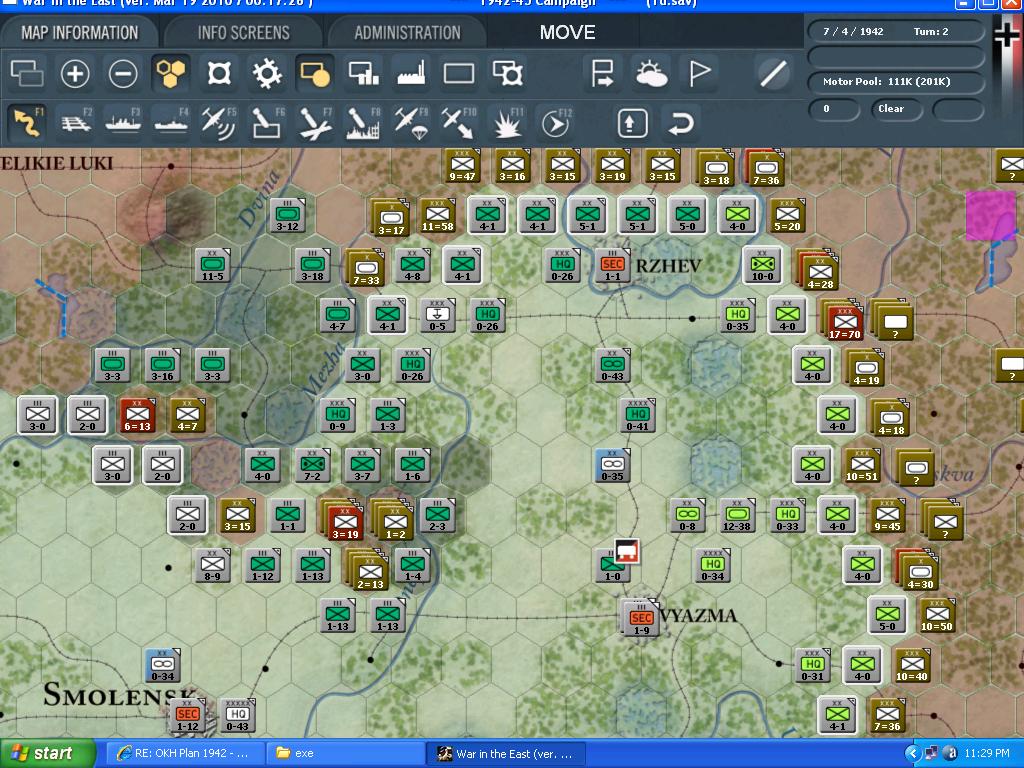Select the red 6=13 unit counter
The image size is (1024, 768).
[137, 415]
